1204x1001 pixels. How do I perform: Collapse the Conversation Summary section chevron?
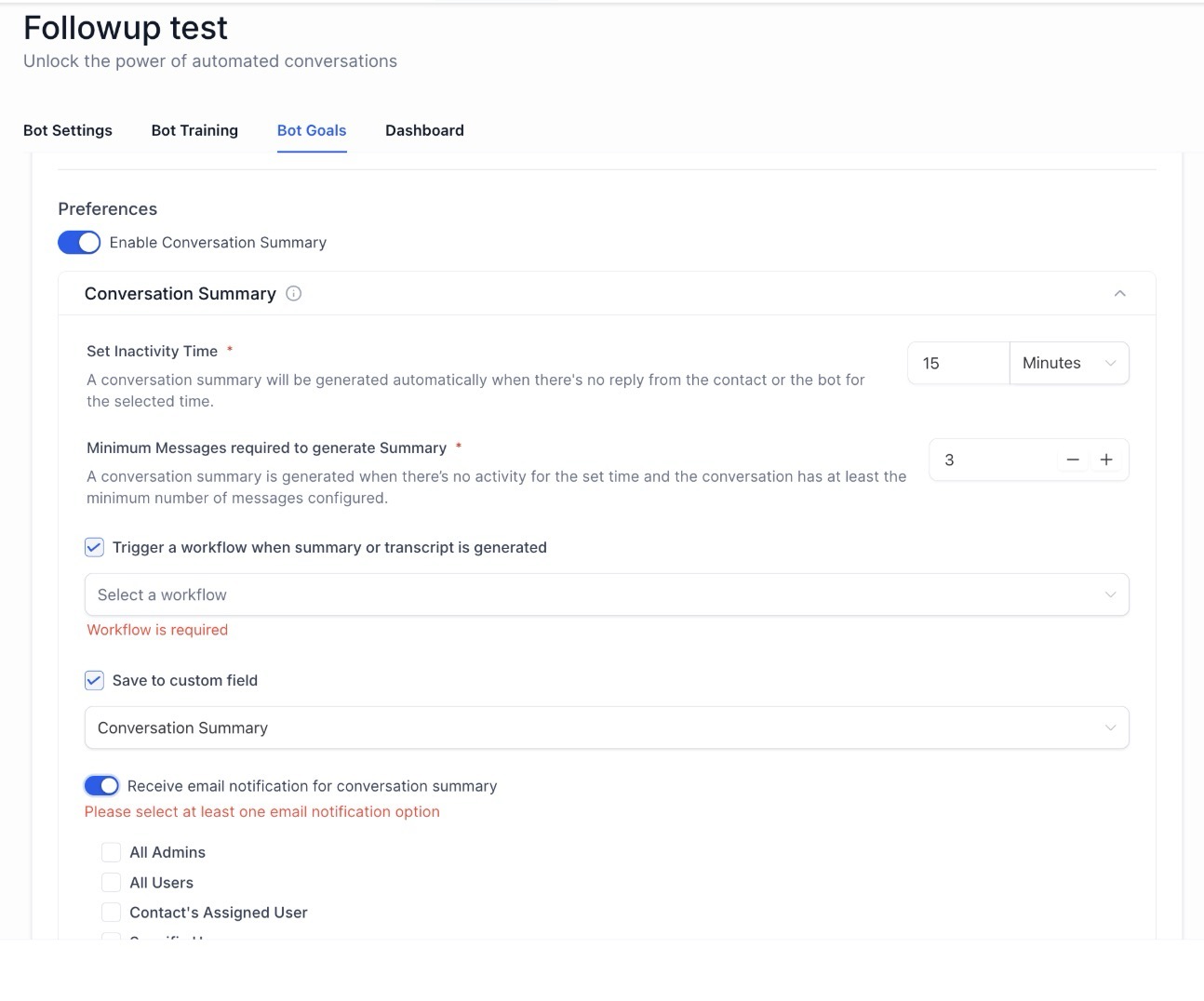point(1119,294)
